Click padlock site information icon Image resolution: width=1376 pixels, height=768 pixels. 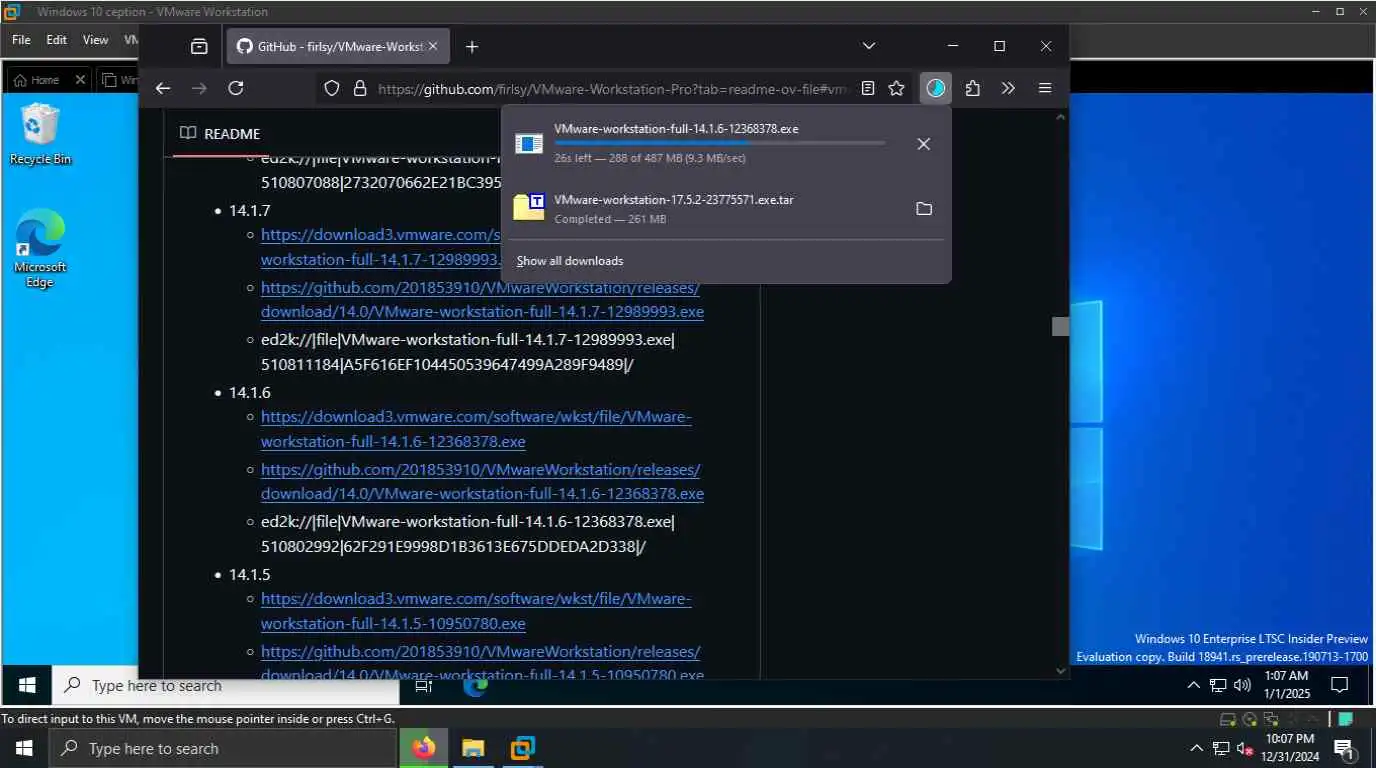pyautogui.click(x=360, y=88)
